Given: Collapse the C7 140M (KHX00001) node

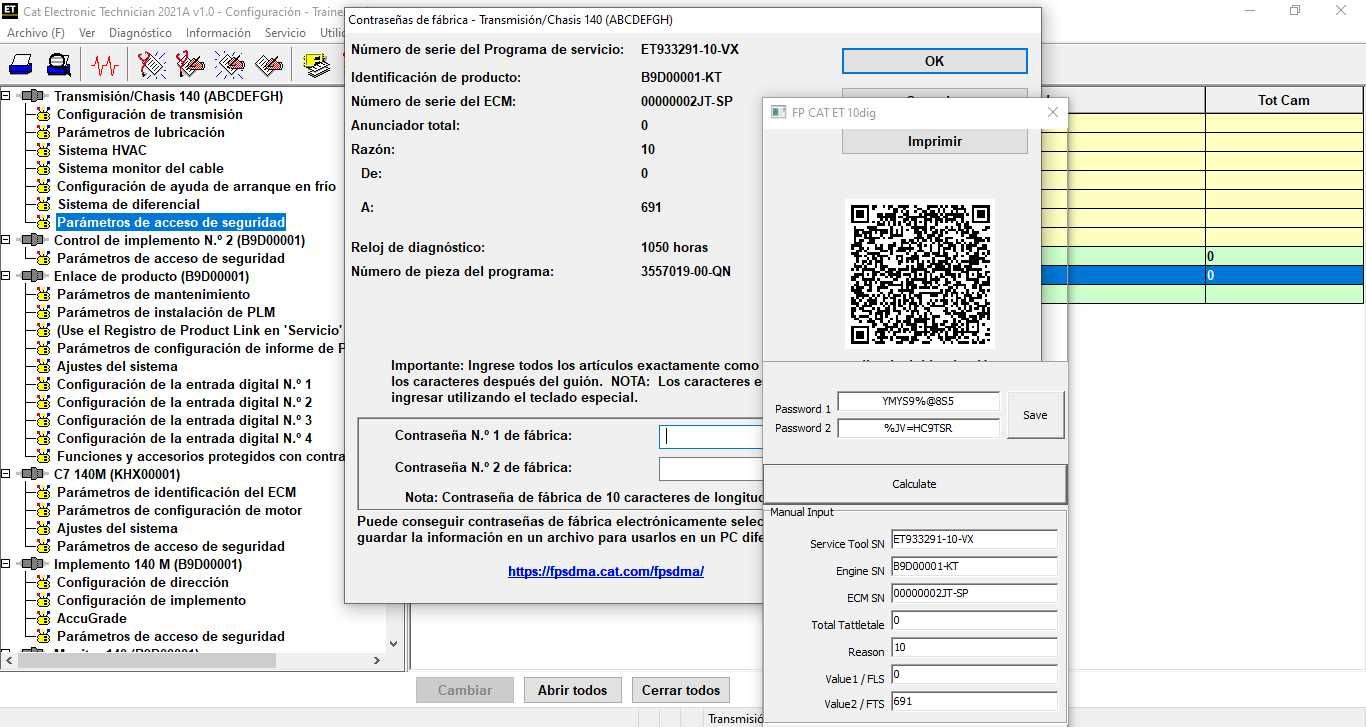Looking at the screenshot, I should 6,474.
